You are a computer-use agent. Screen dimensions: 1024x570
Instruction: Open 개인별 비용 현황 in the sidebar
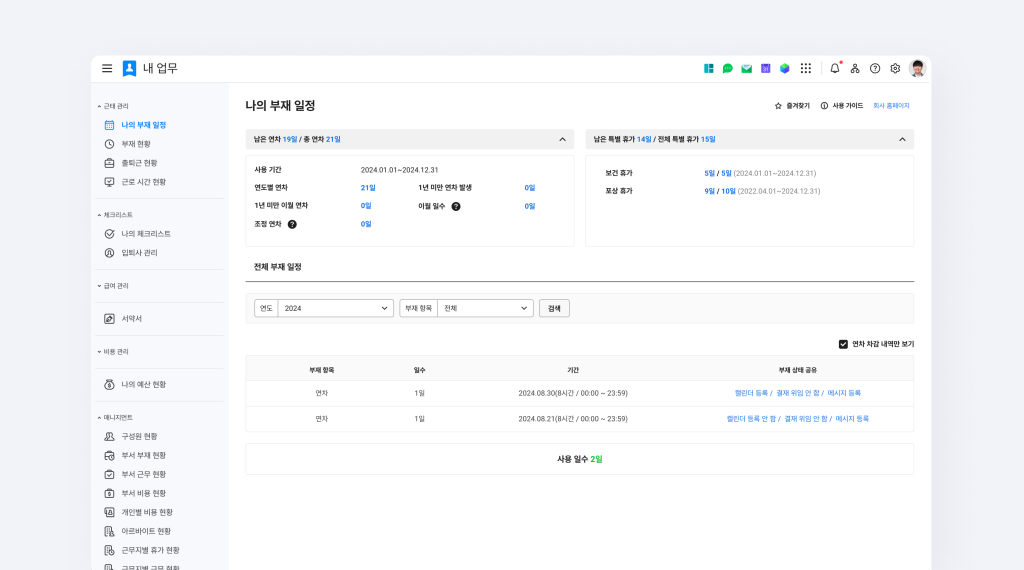(x=147, y=512)
